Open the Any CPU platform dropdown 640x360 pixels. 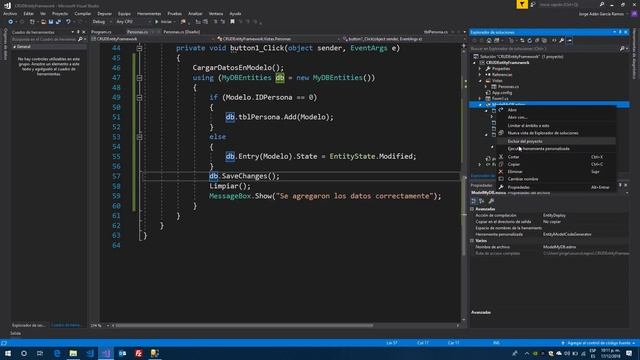133,22
